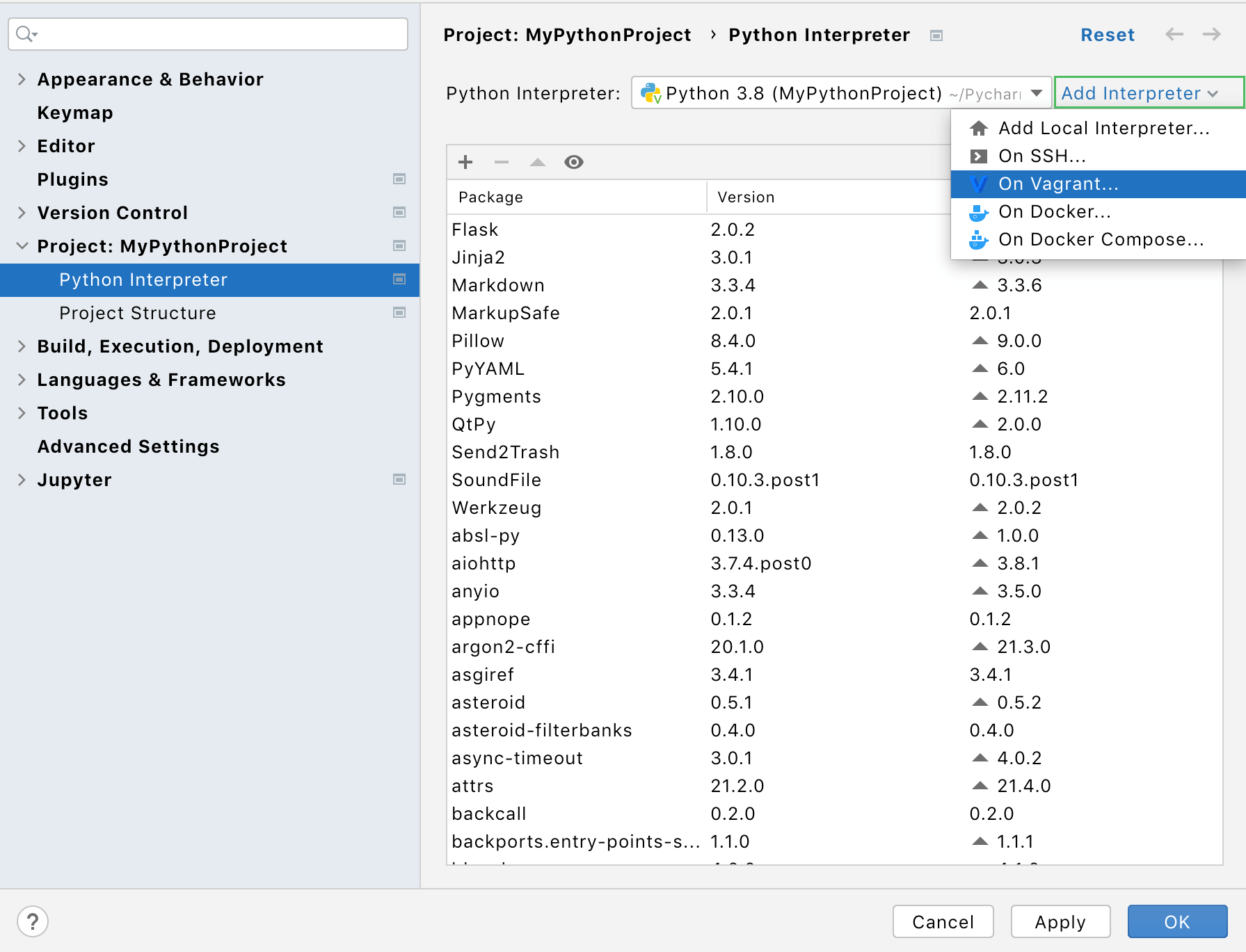Choose Add Local Interpreter menu item

pyautogui.click(x=1099, y=128)
